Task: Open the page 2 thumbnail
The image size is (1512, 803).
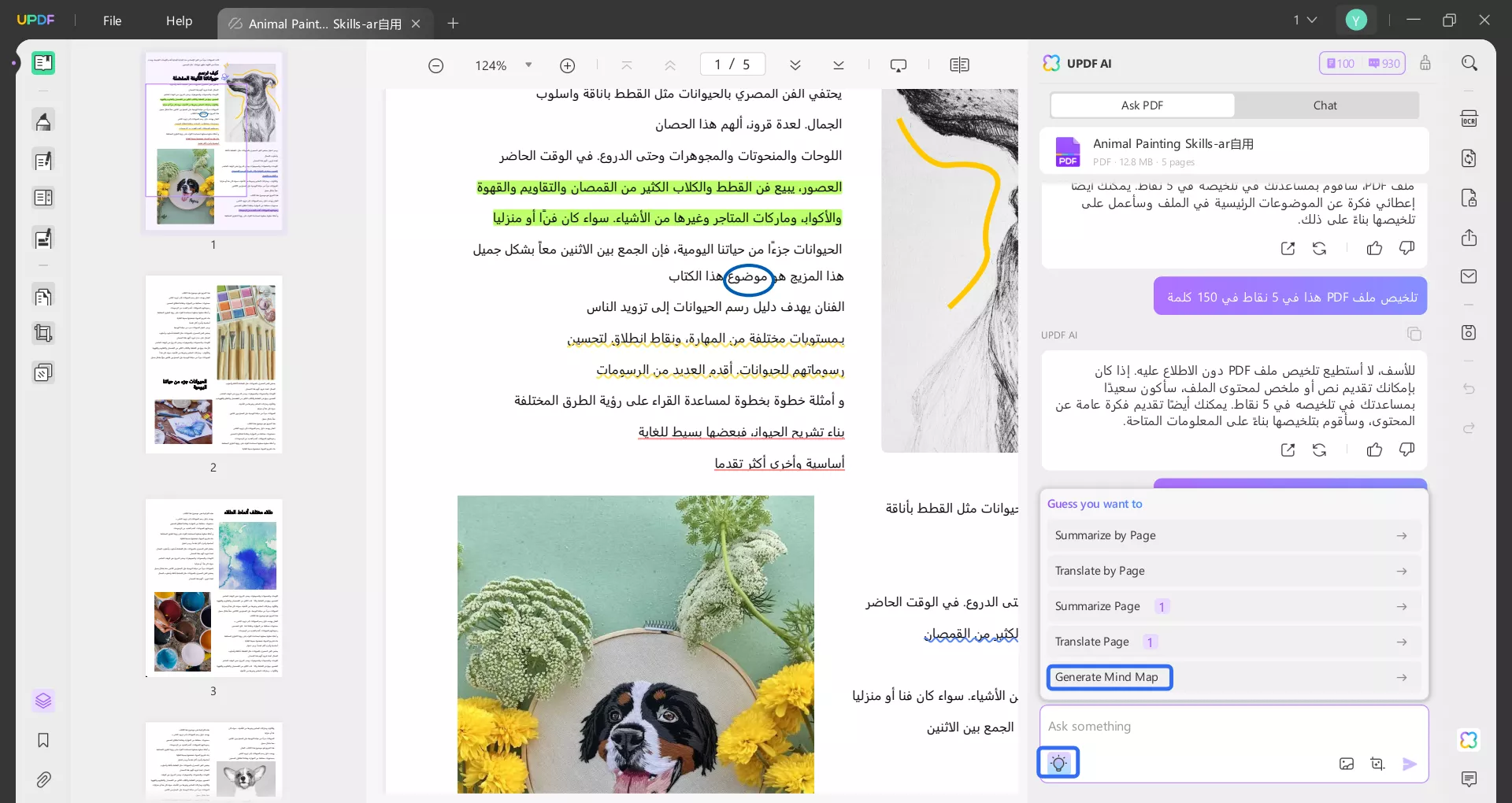Action: point(213,364)
